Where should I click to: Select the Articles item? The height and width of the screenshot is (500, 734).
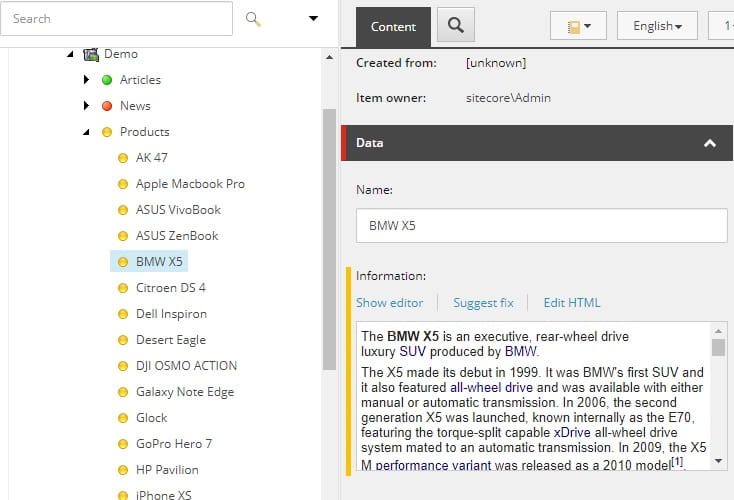(x=140, y=80)
